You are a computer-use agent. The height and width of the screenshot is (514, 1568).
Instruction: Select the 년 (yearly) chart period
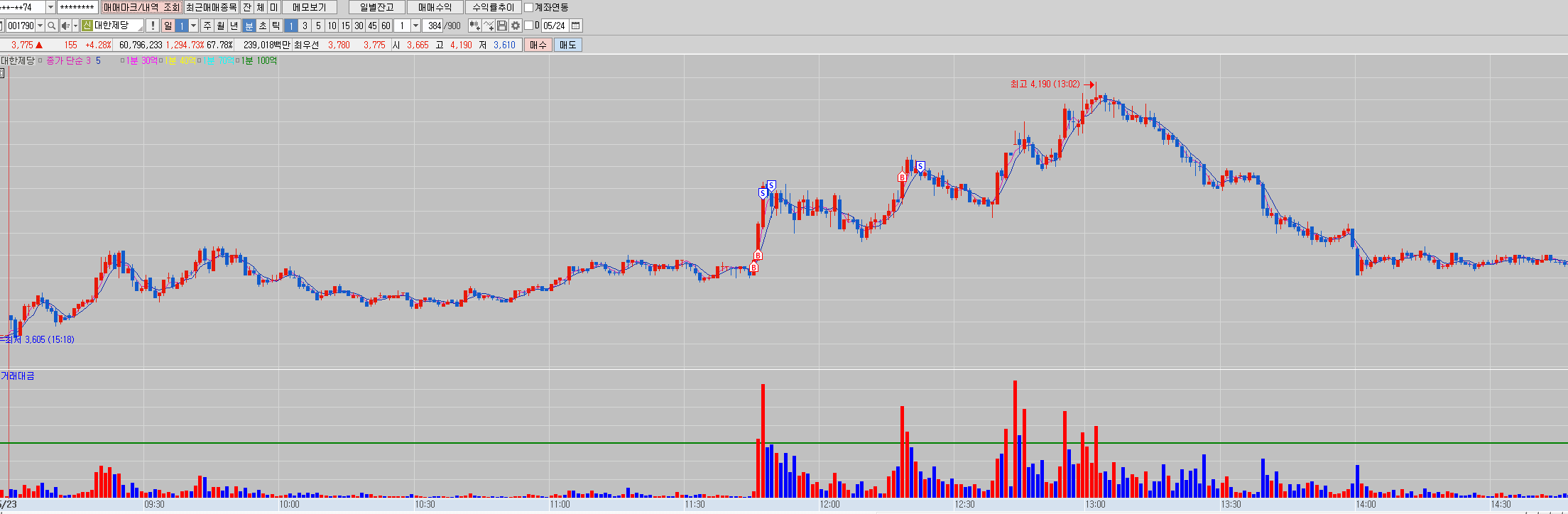(x=234, y=26)
